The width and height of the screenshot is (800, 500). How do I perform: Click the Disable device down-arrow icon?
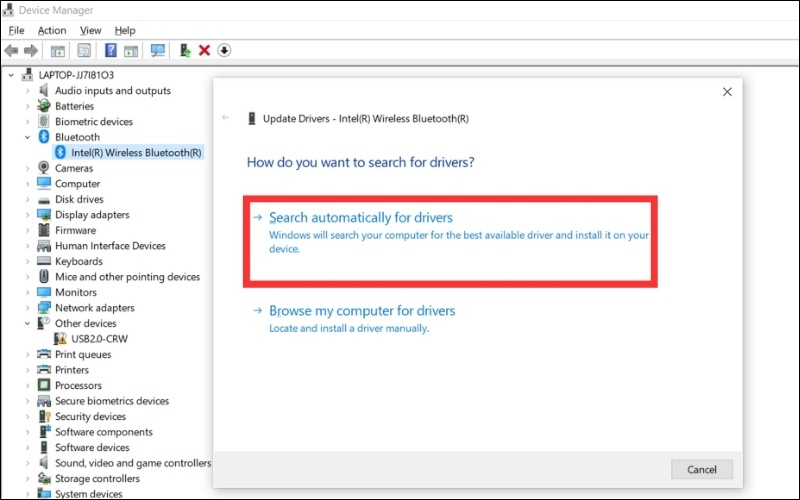pos(224,50)
